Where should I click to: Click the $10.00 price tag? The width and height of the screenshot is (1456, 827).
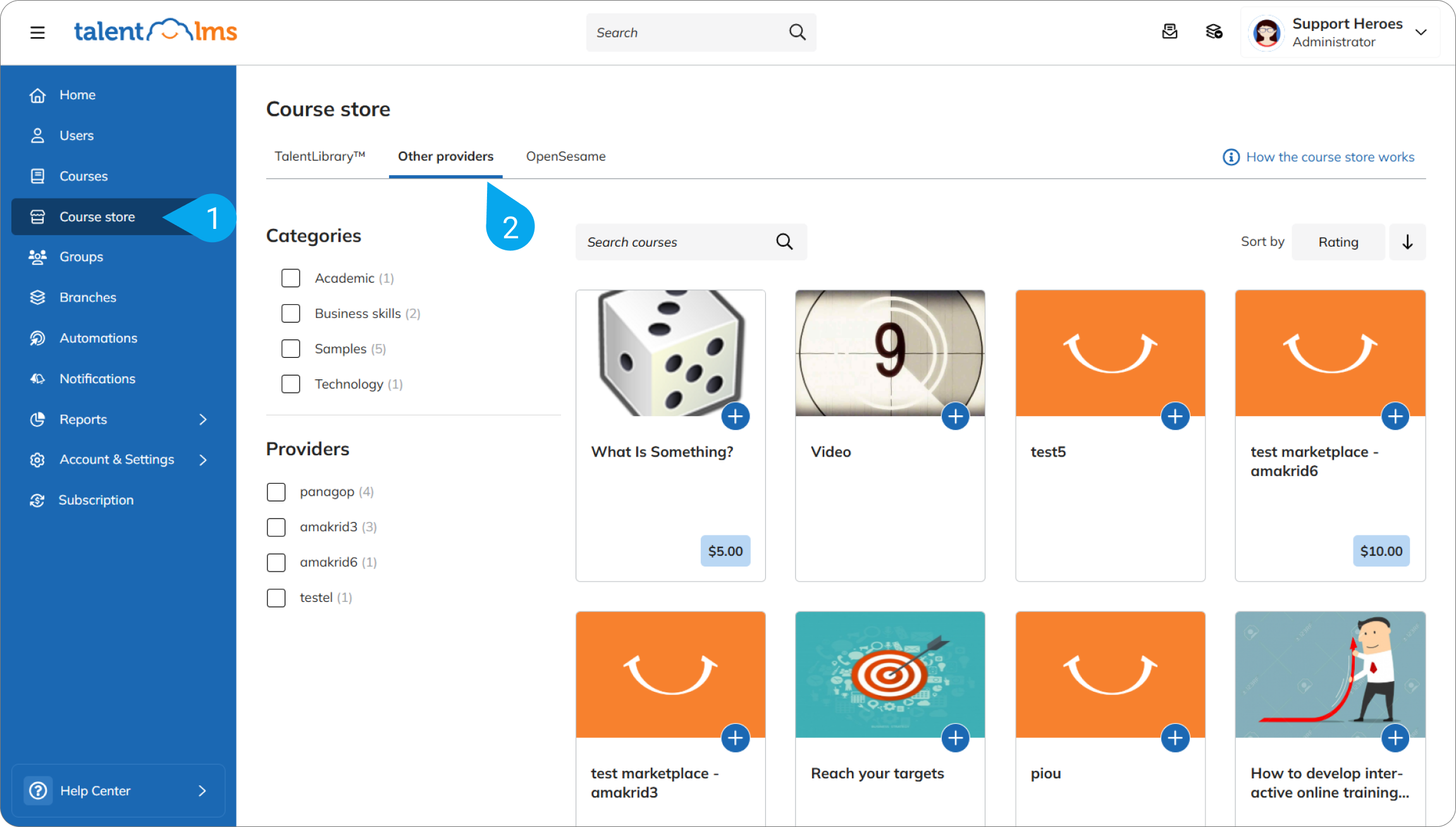1381,551
